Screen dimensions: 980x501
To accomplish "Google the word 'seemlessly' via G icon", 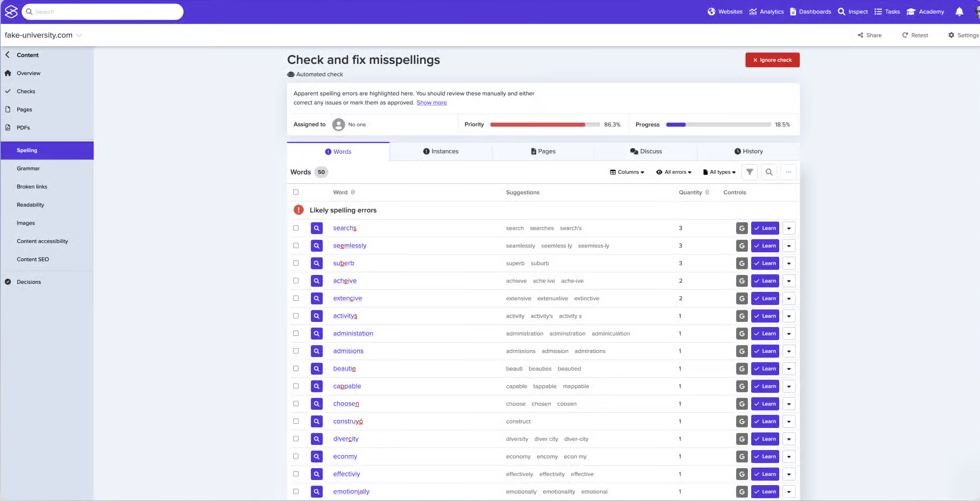I will point(742,246).
